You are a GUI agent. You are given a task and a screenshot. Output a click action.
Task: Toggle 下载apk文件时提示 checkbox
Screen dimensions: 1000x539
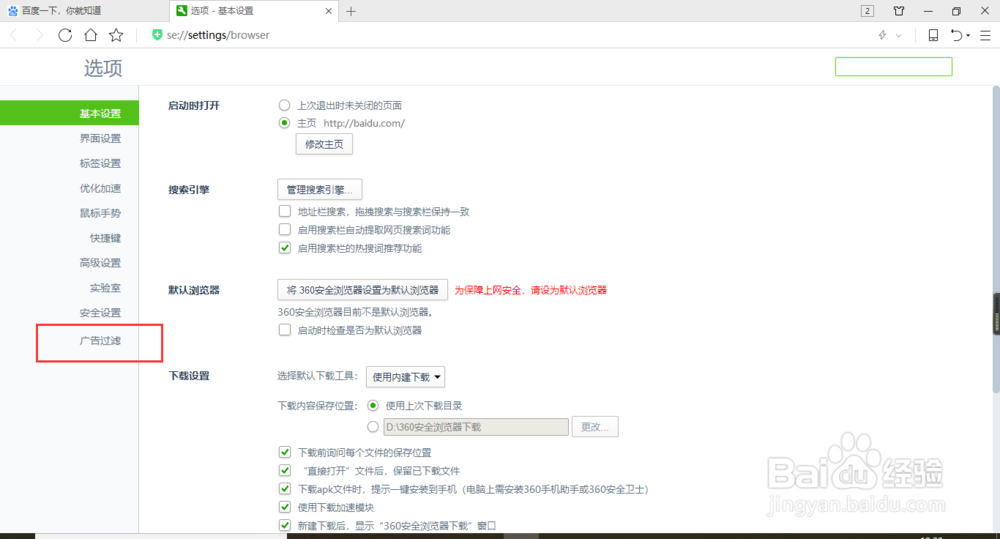point(285,489)
